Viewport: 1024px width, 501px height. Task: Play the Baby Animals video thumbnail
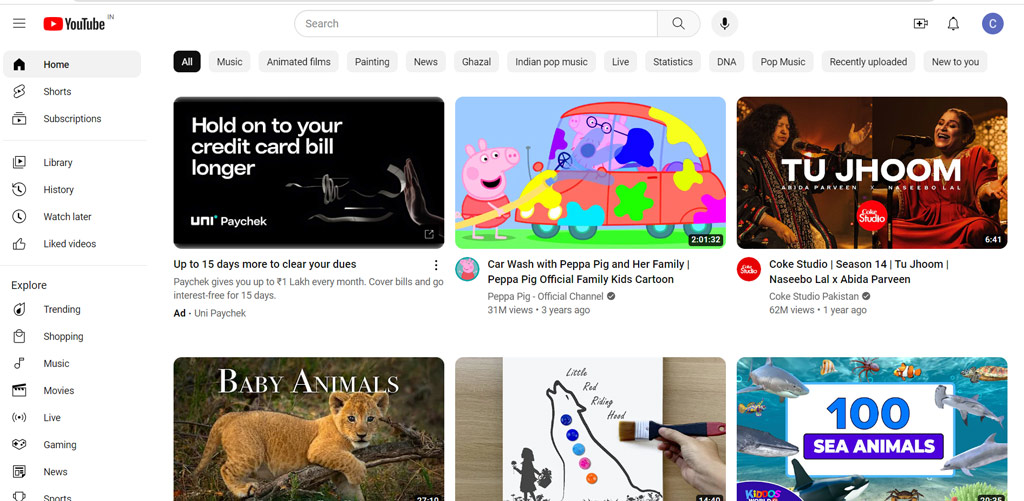point(309,429)
